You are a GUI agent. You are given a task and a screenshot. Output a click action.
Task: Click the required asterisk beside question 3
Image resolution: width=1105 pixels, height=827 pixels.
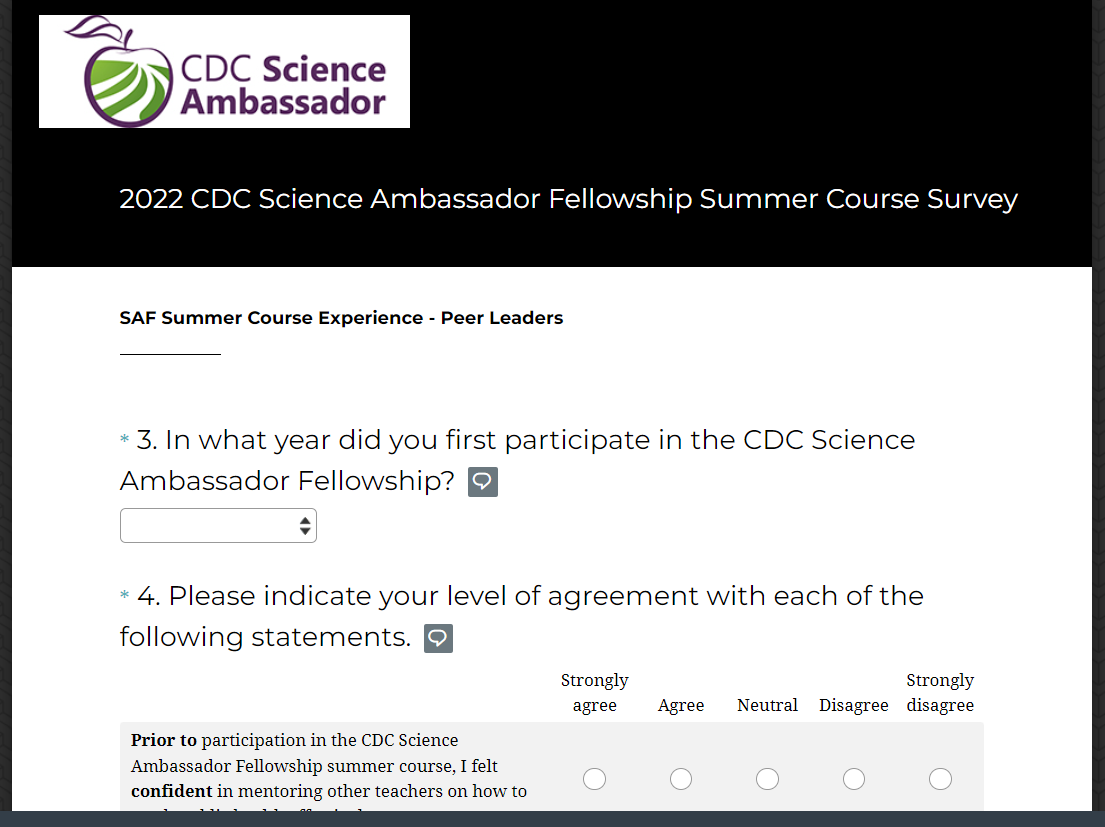coord(125,440)
